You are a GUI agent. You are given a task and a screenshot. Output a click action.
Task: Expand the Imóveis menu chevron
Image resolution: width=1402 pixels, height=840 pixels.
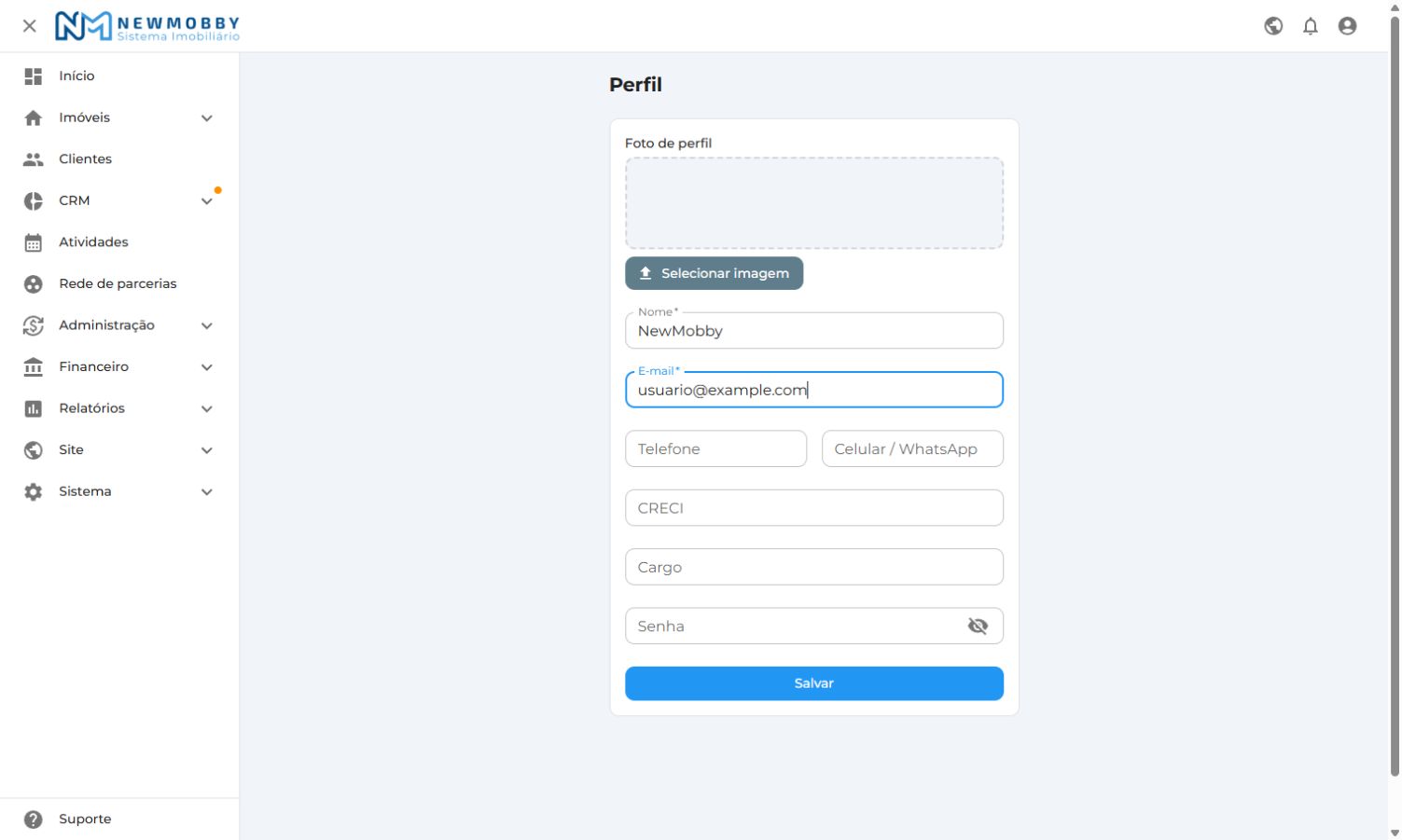(207, 118)
